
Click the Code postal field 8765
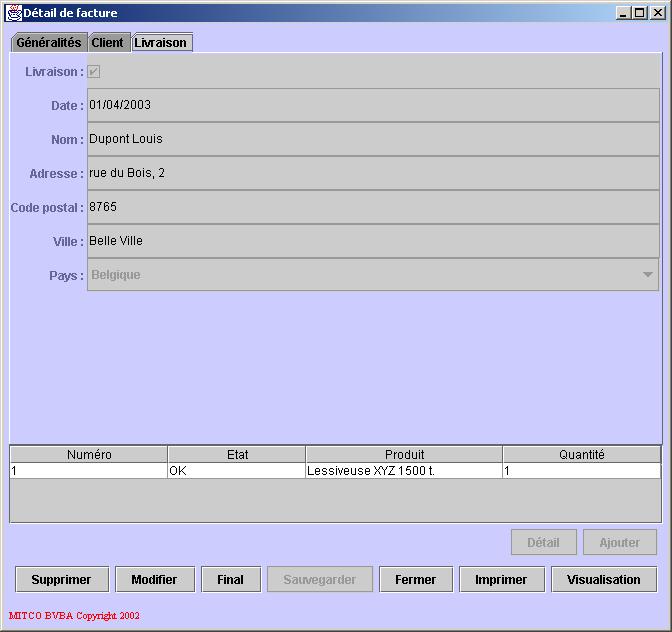pyautogui.click(x=373, y=207)
